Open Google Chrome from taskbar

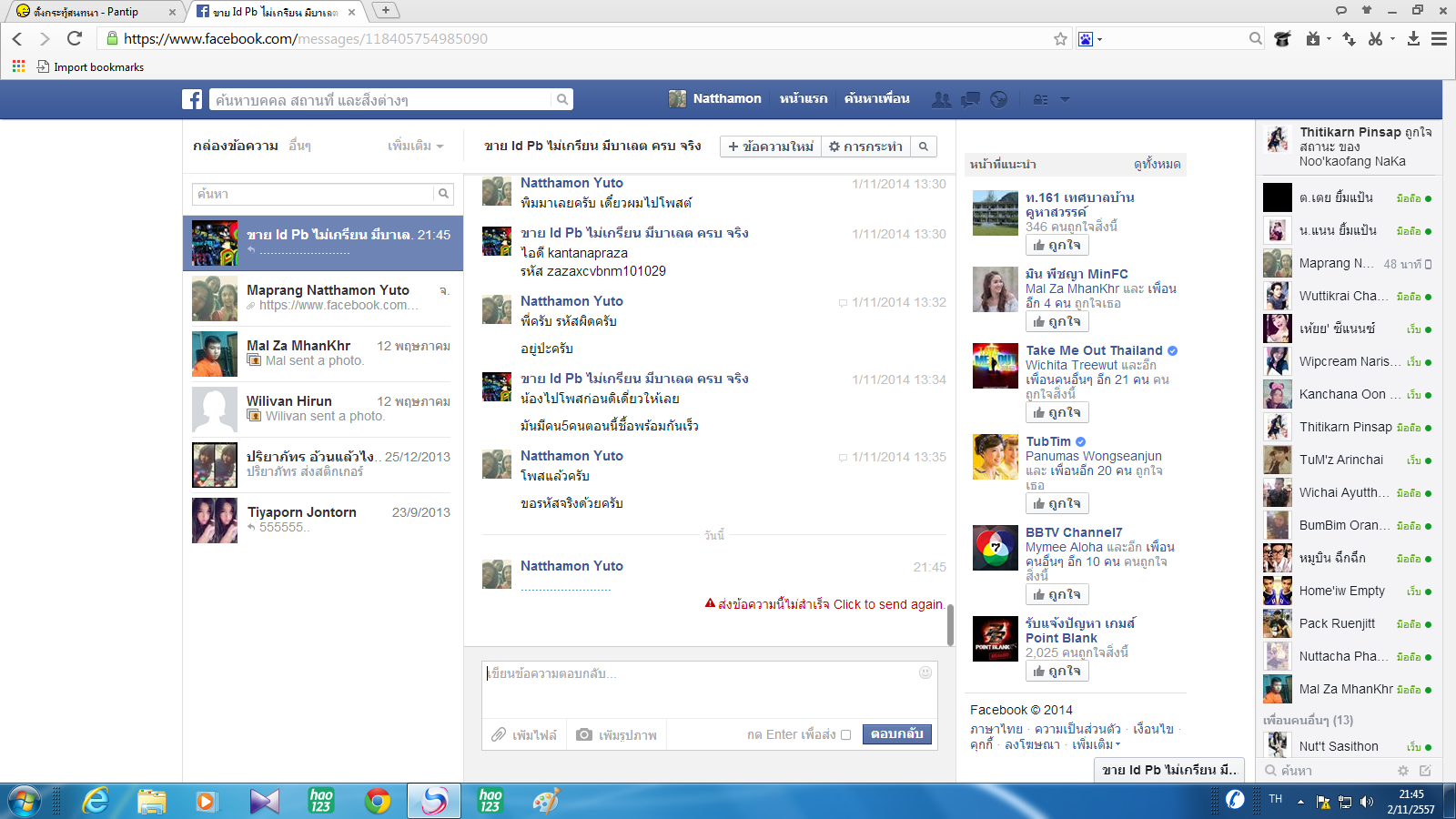[x=377, y=801]
